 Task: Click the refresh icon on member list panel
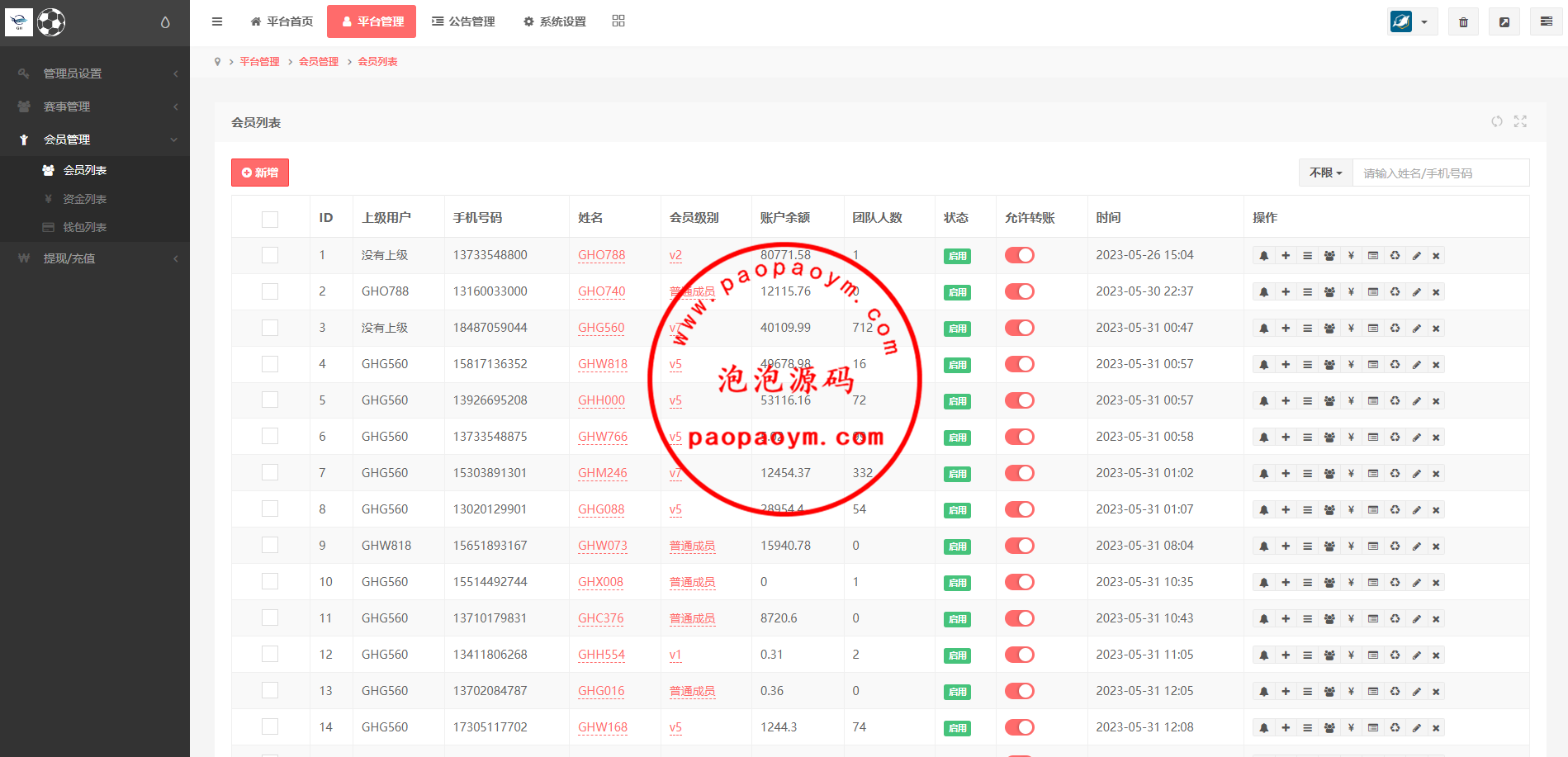[x=1497, y=121]
